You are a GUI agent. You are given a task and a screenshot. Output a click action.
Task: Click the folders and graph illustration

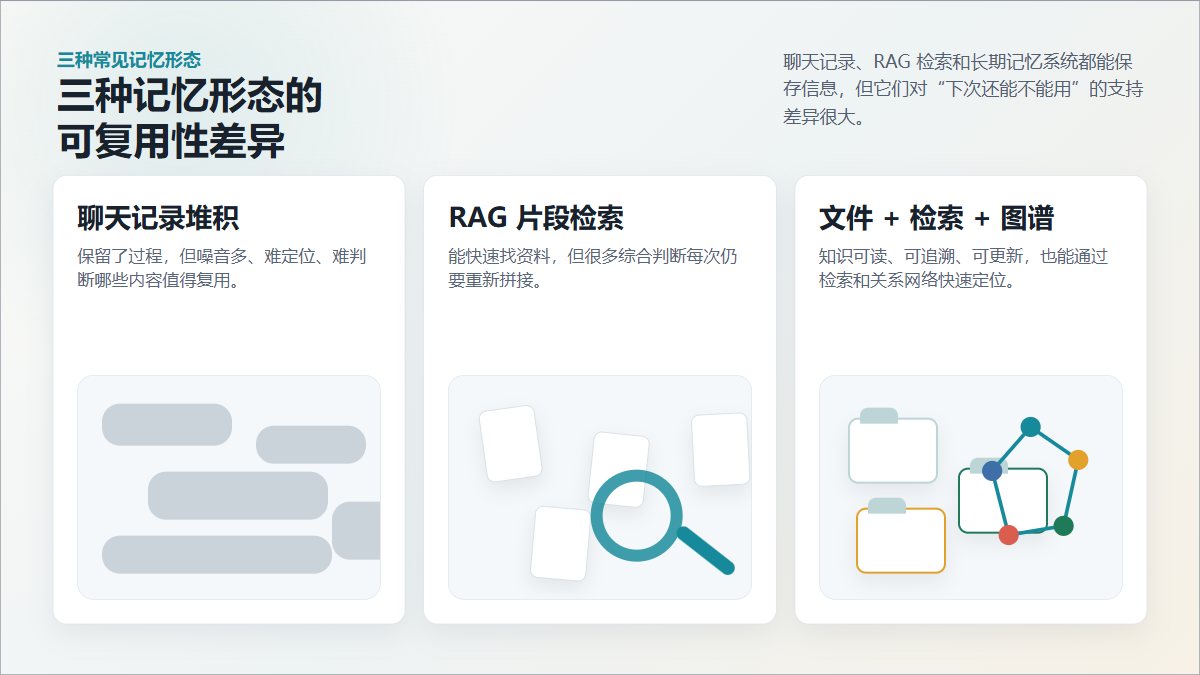pyautogui.click(x=971, y=487)
